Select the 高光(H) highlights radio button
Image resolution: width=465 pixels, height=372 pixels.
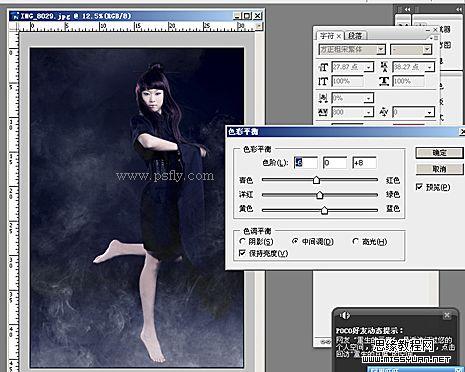(355, 241)
